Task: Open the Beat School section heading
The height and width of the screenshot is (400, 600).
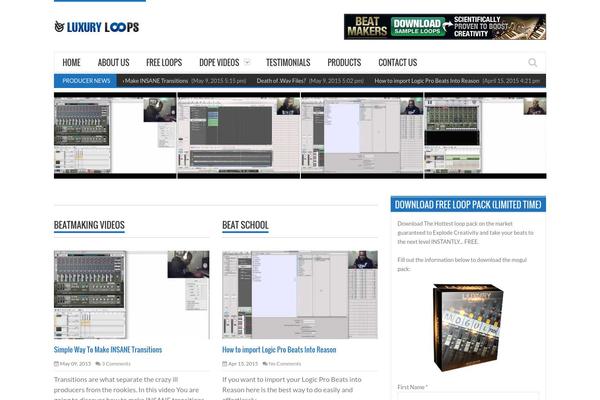Action: click(x=245, y=225)
